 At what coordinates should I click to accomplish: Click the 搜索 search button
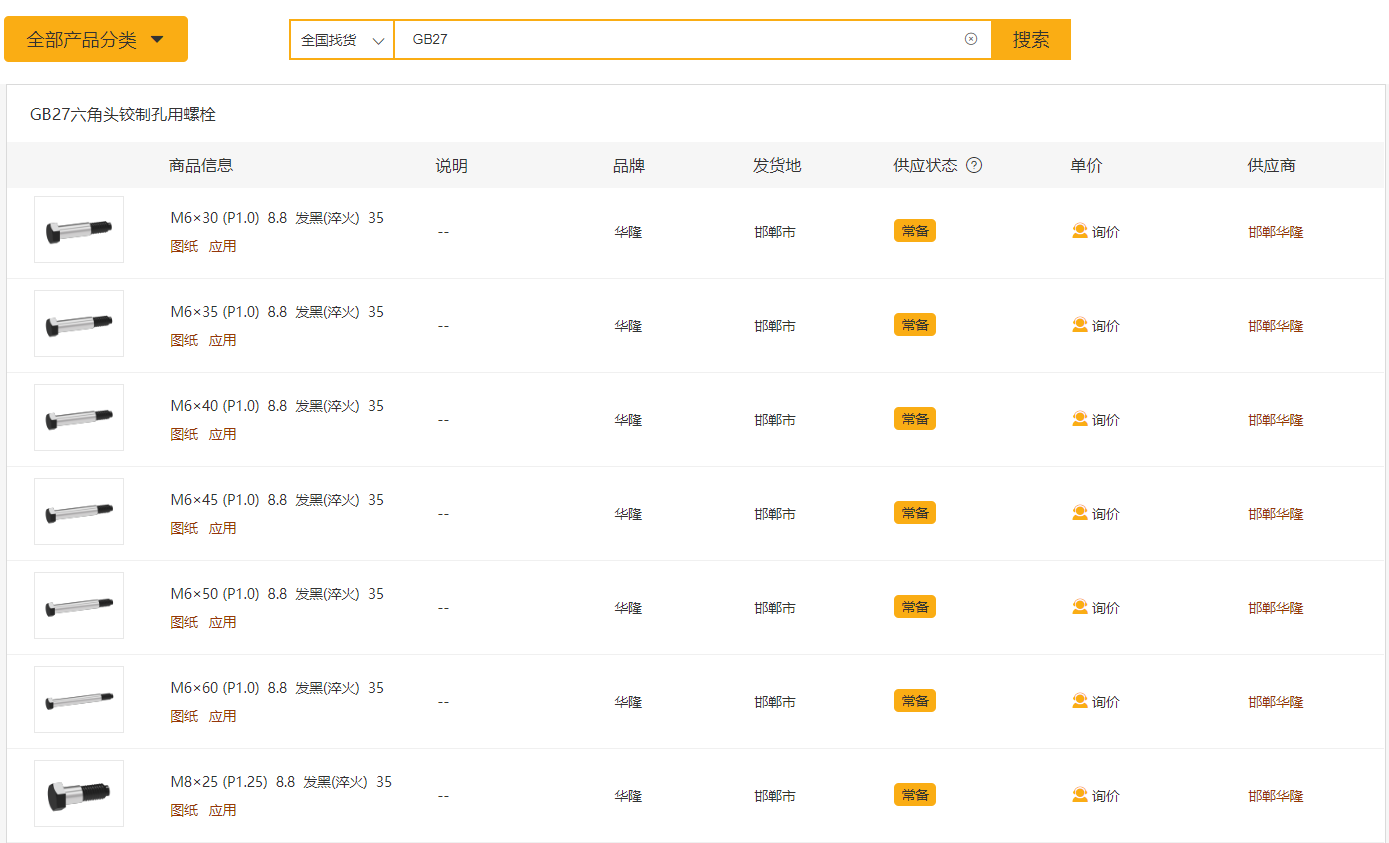click(1031, 40)
